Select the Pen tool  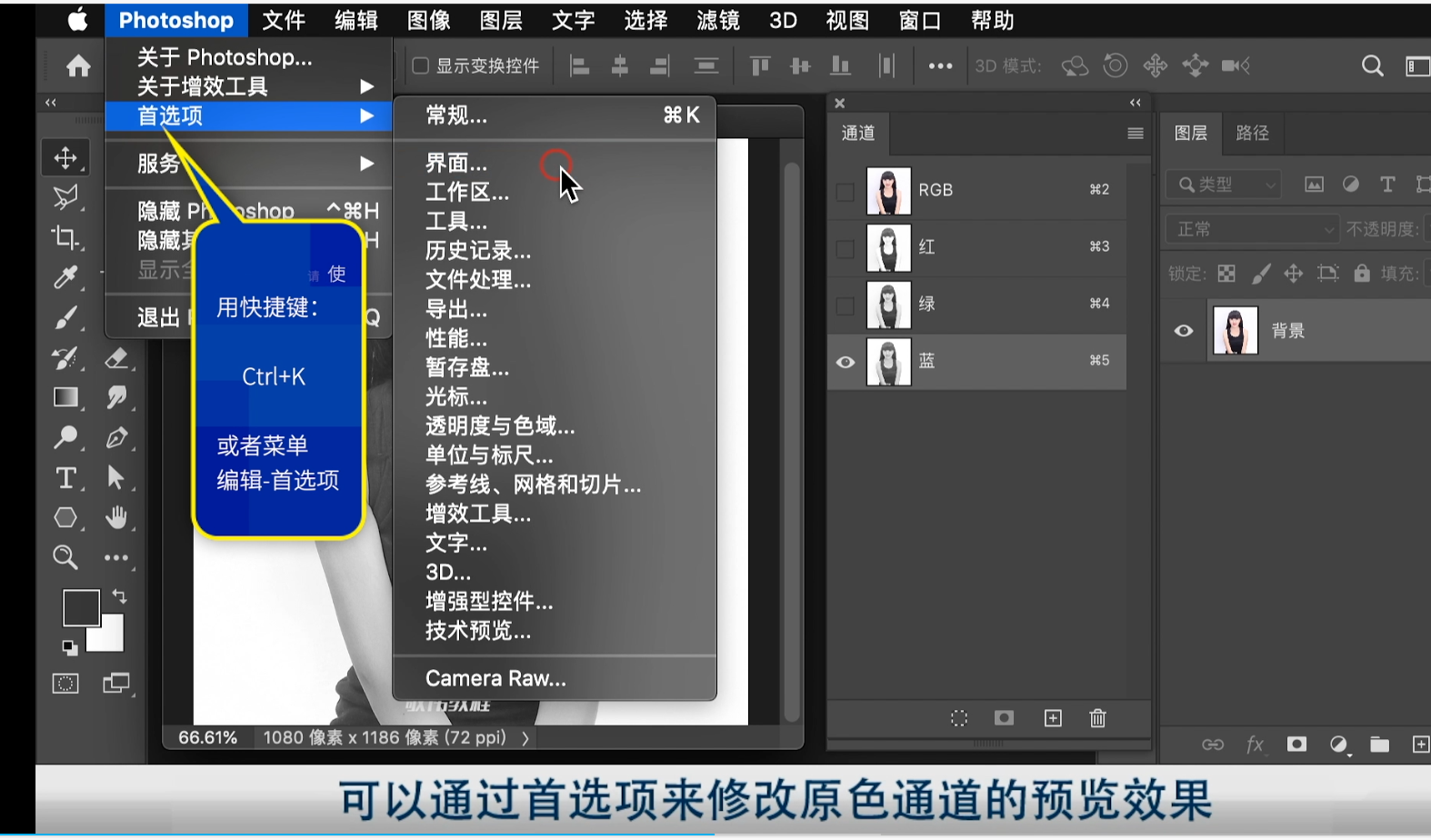click(x=116, y=437)
